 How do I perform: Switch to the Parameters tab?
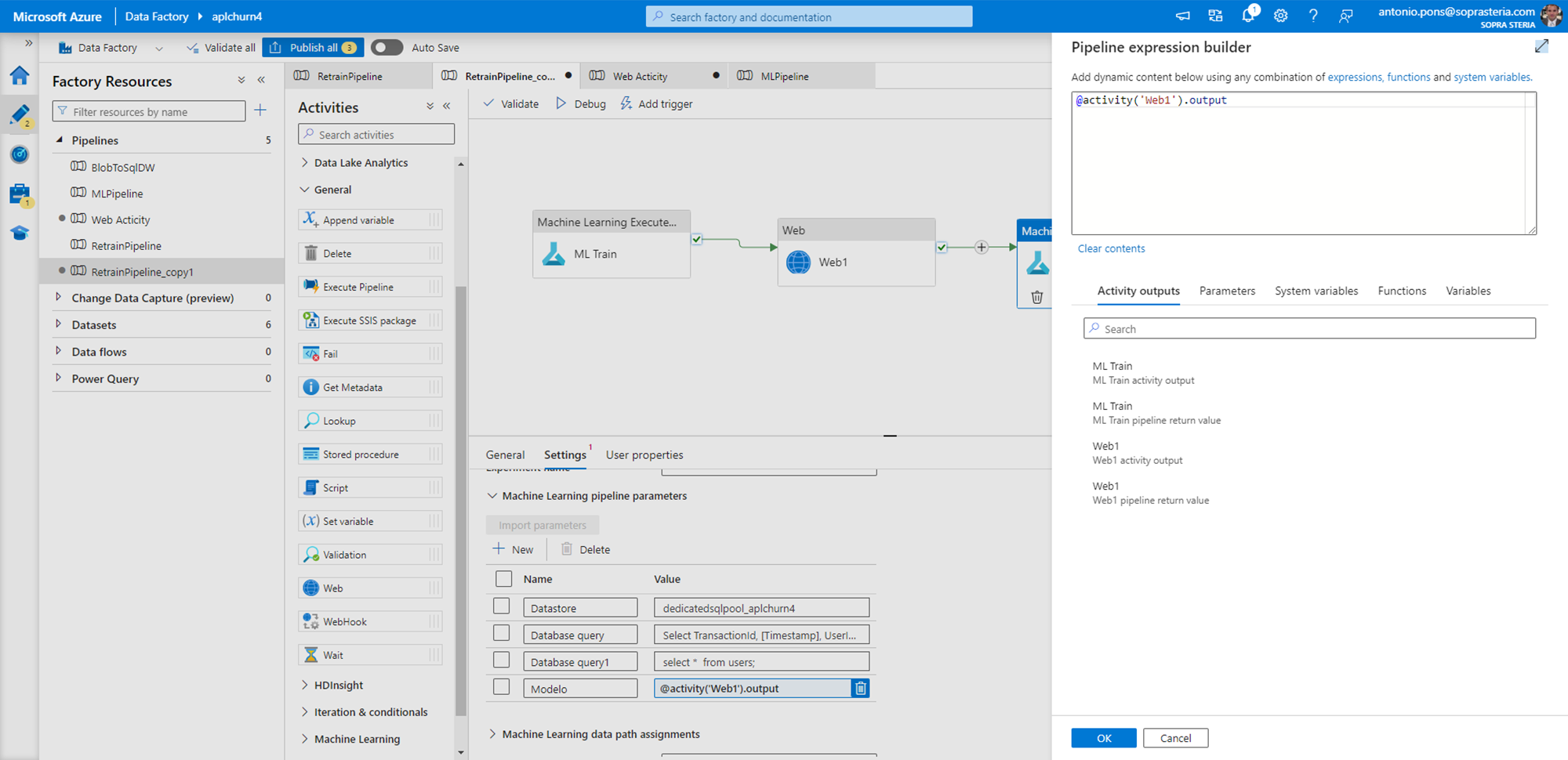(x=1227, y=291)
